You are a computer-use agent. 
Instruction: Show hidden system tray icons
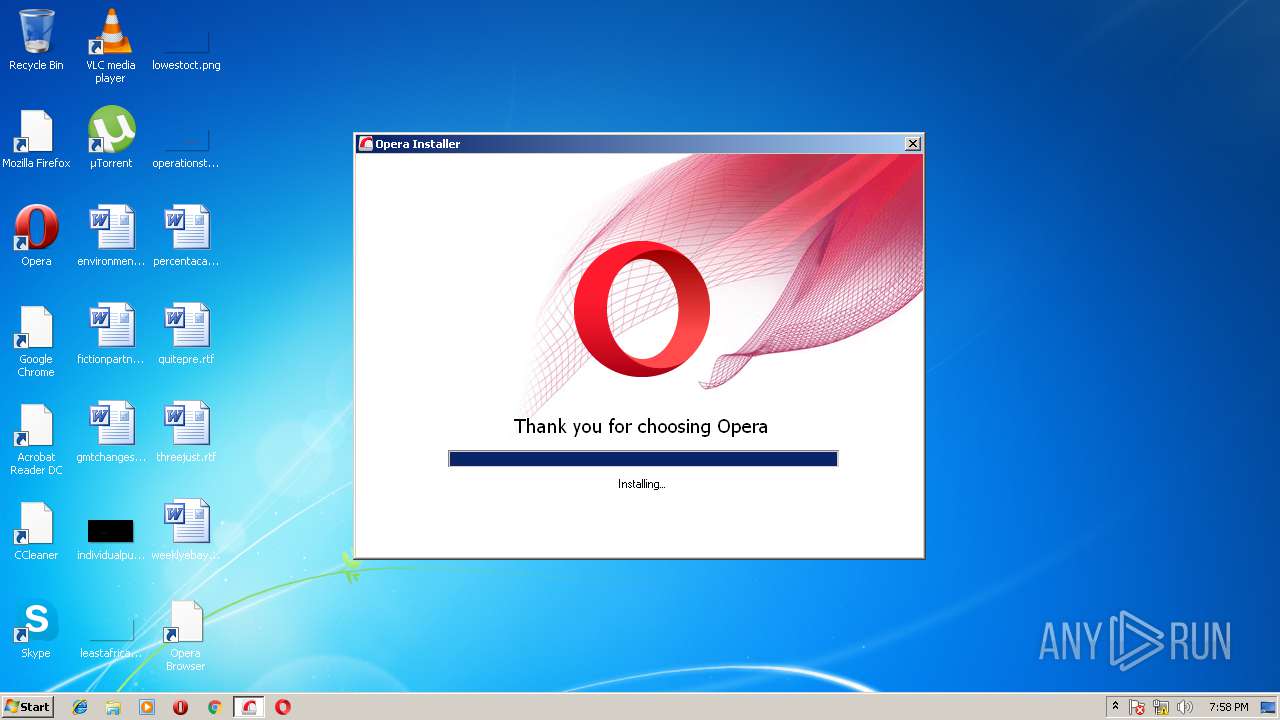(1115, 707)
